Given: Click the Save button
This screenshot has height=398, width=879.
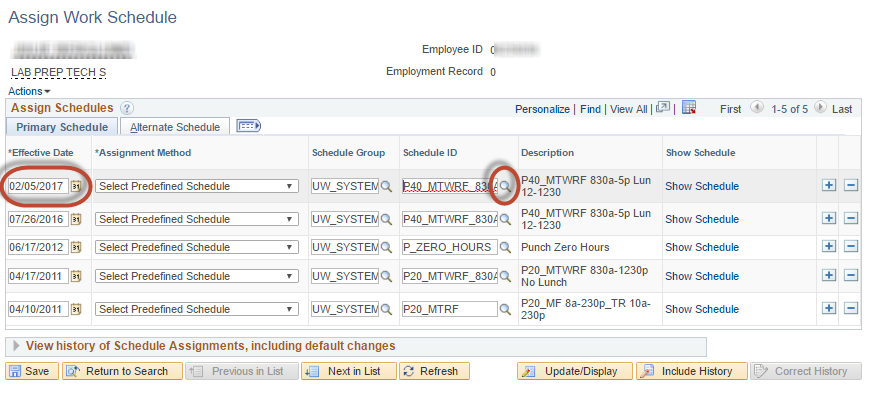Looking at the screenshot, I should click(x=32, y=371).
